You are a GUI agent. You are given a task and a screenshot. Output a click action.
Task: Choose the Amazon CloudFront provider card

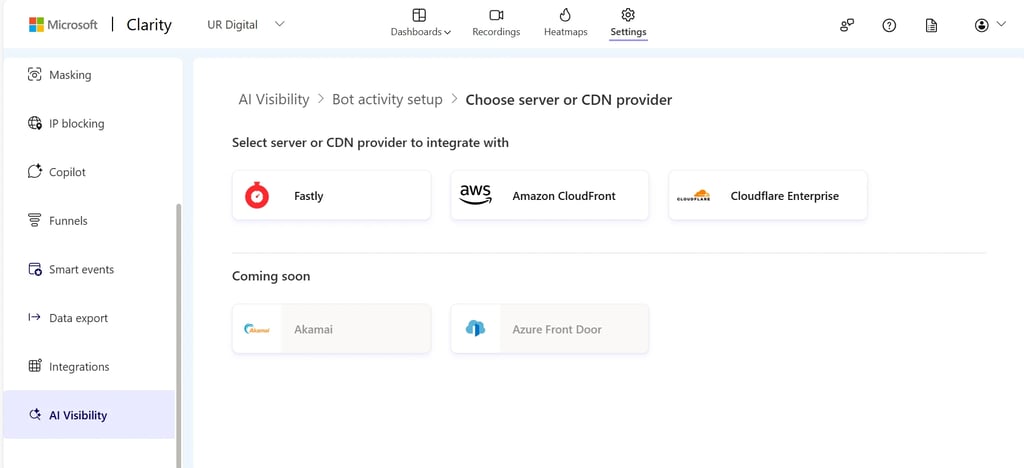click(x=550, y=196)
